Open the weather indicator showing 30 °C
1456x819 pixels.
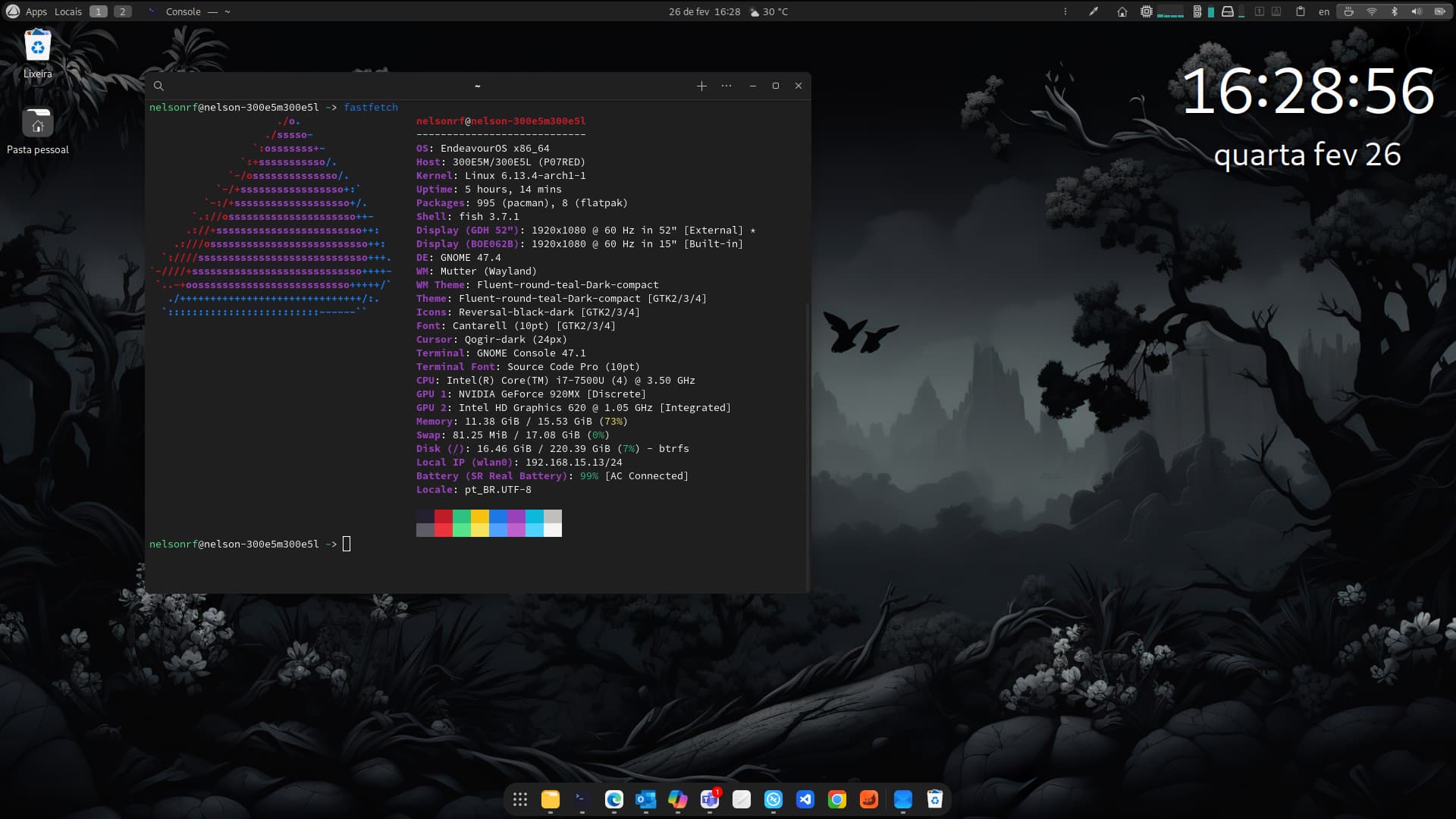[x=769, y=11]
